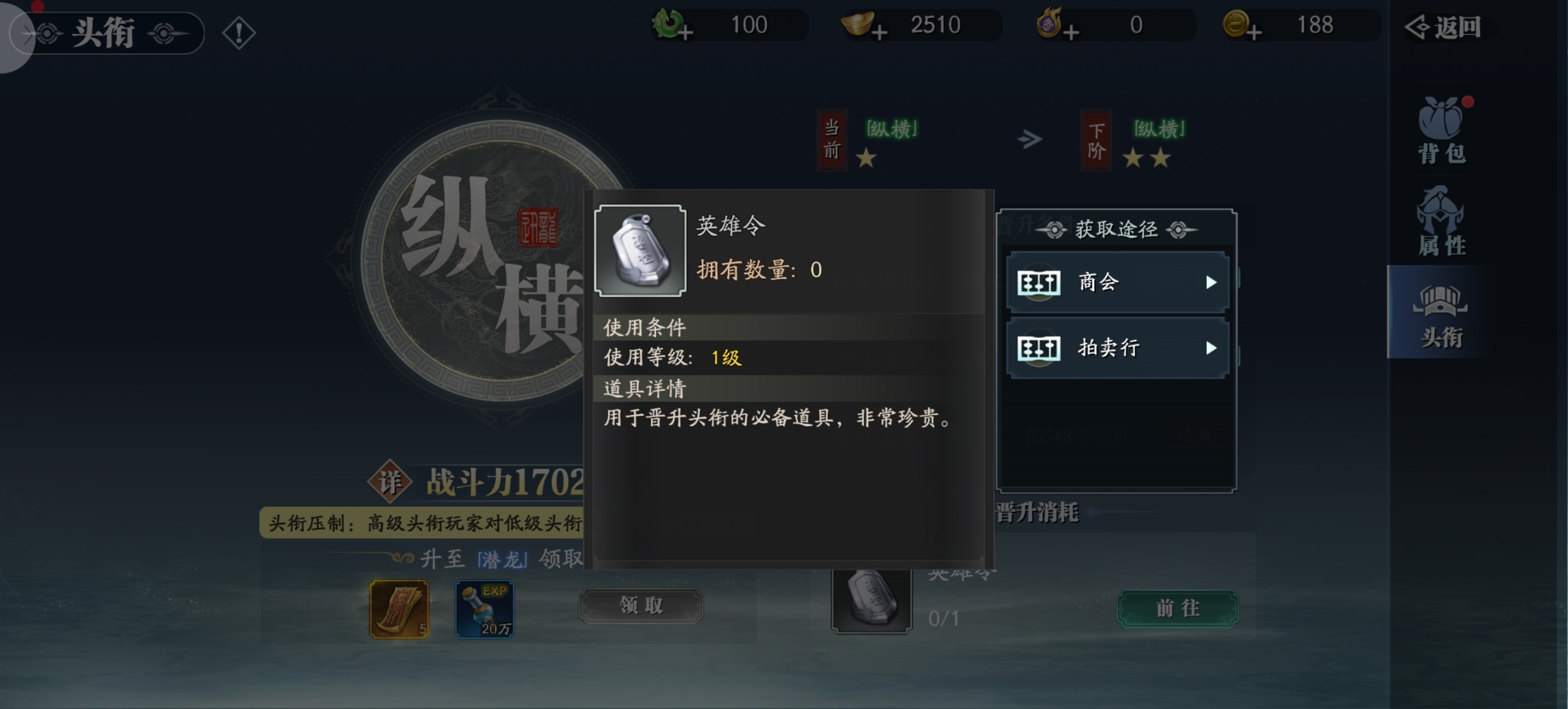The width and height of the screenshot is (1568, 709).
Task: Select the red scroll reward thumbnail
Action: (x=400, y=609)
